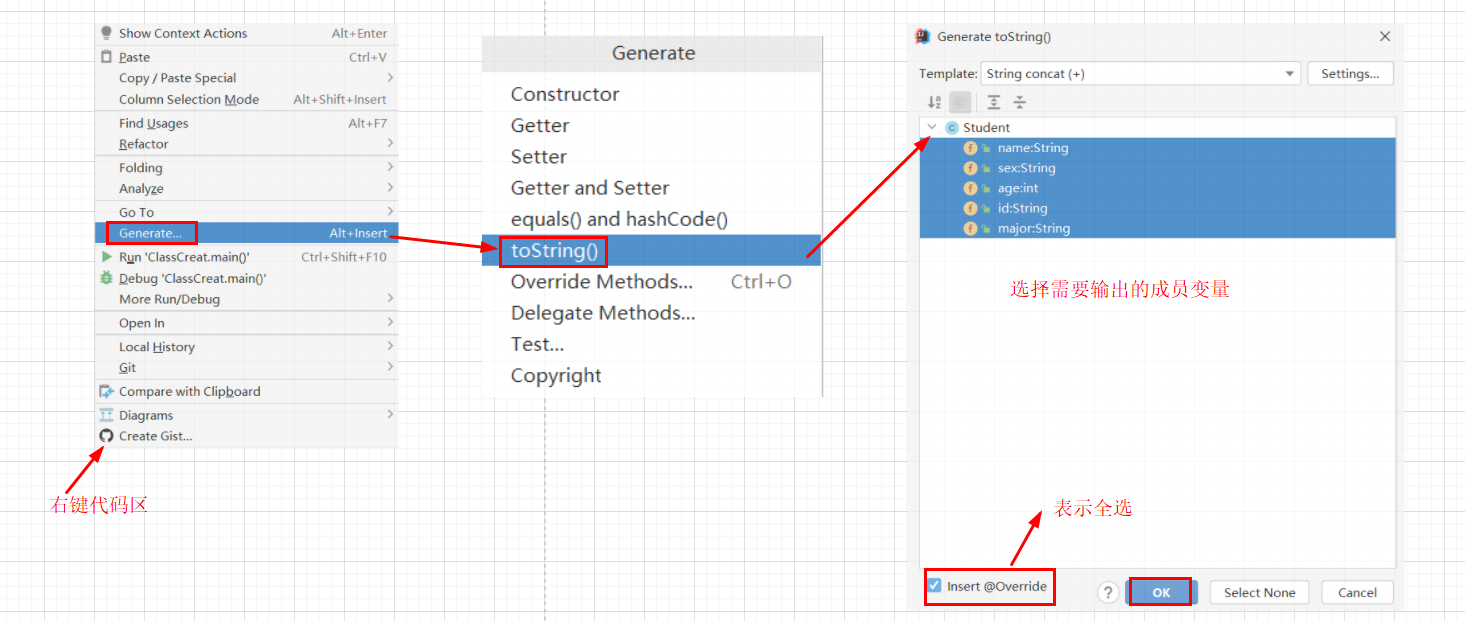Click the IntelliJ logo in dialog title

(x=923, y=36)
